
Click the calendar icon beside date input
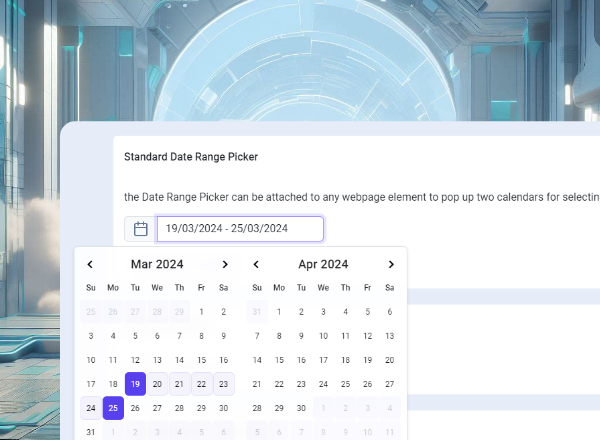[x=140, y=229]
